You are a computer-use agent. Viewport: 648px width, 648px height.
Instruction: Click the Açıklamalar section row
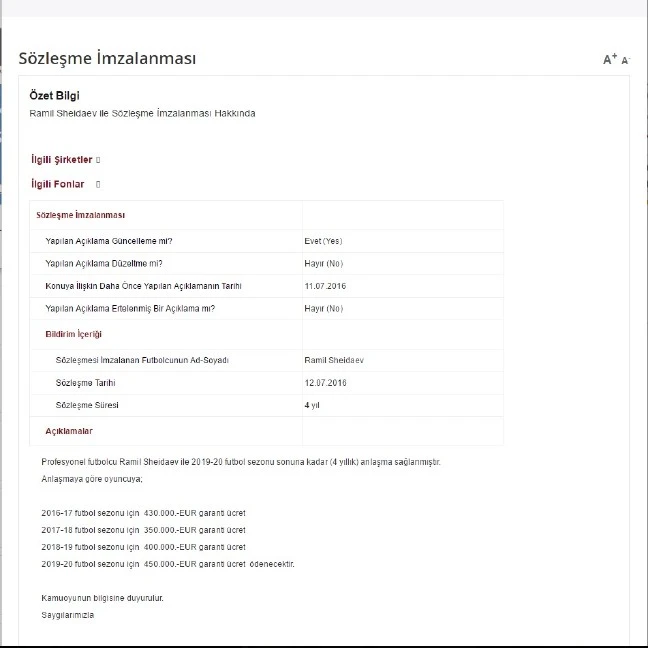tap(69, 431)
